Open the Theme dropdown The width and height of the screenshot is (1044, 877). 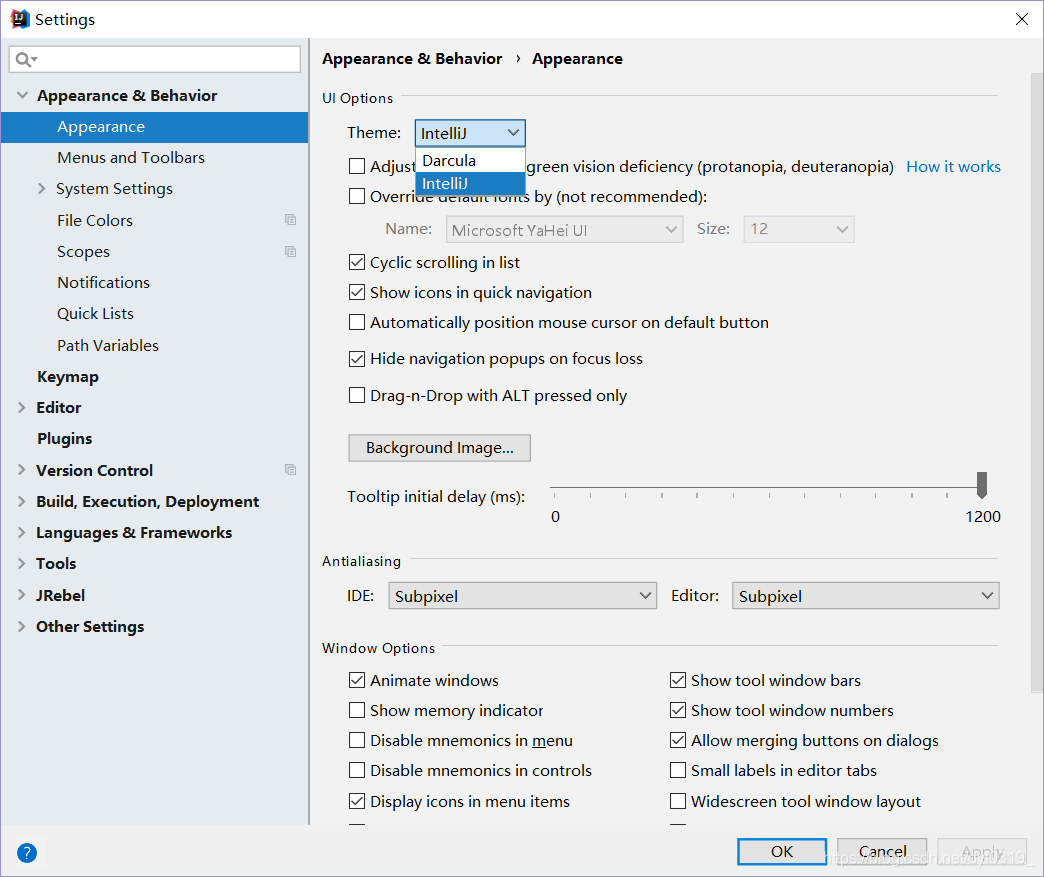[x=470, y=133]
